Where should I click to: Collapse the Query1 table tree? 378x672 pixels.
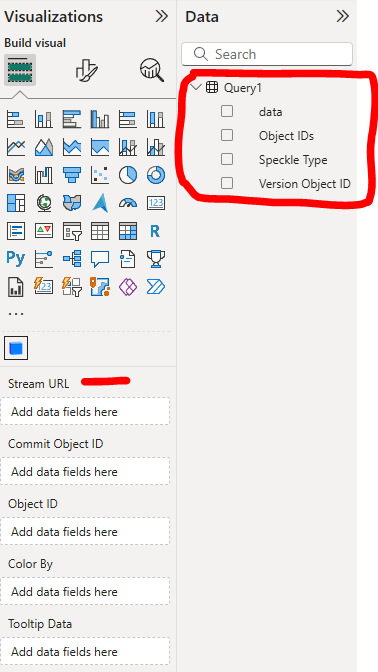point(196,87)
